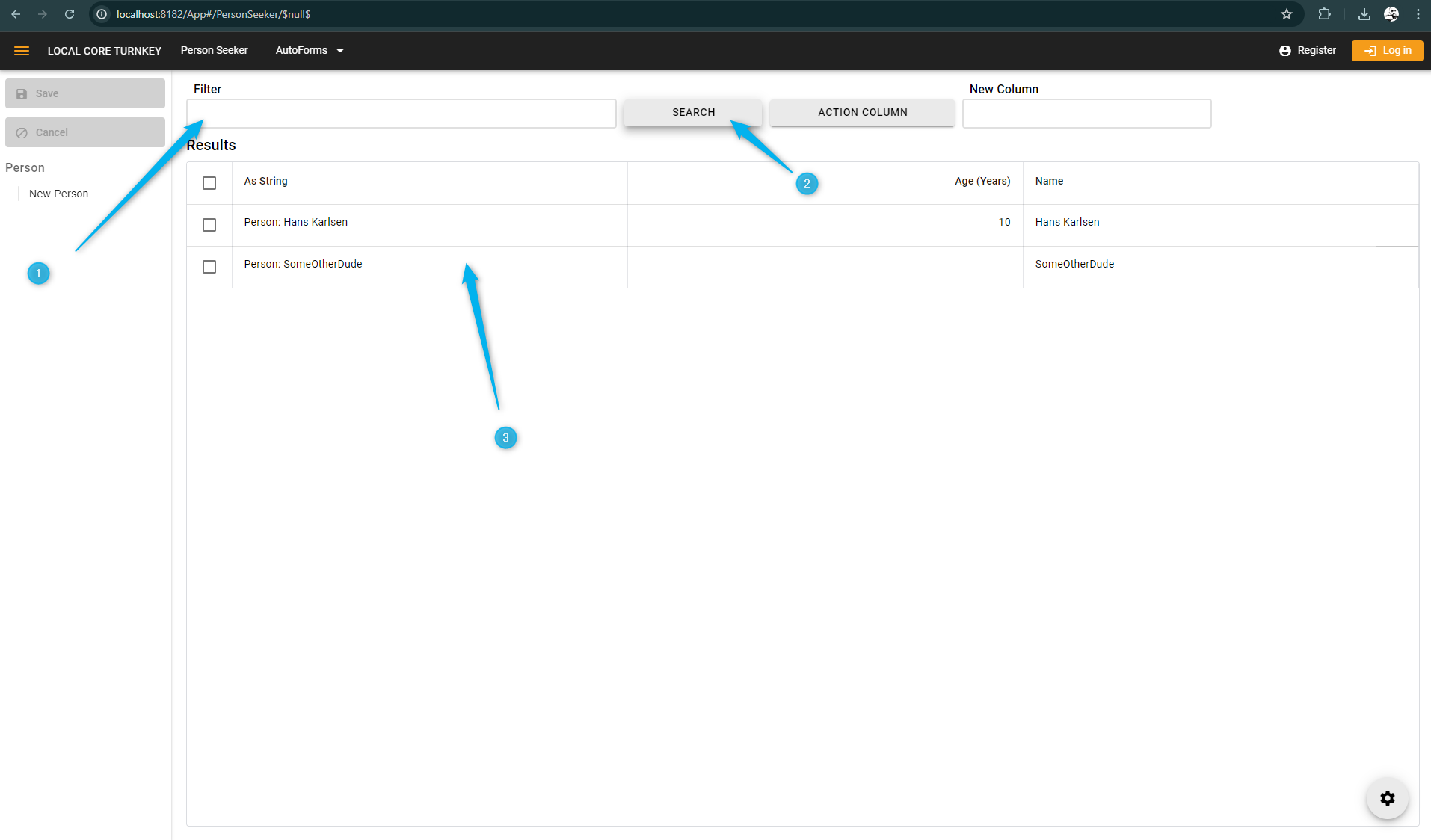Reload the page with refresh icon

(70, 14)
